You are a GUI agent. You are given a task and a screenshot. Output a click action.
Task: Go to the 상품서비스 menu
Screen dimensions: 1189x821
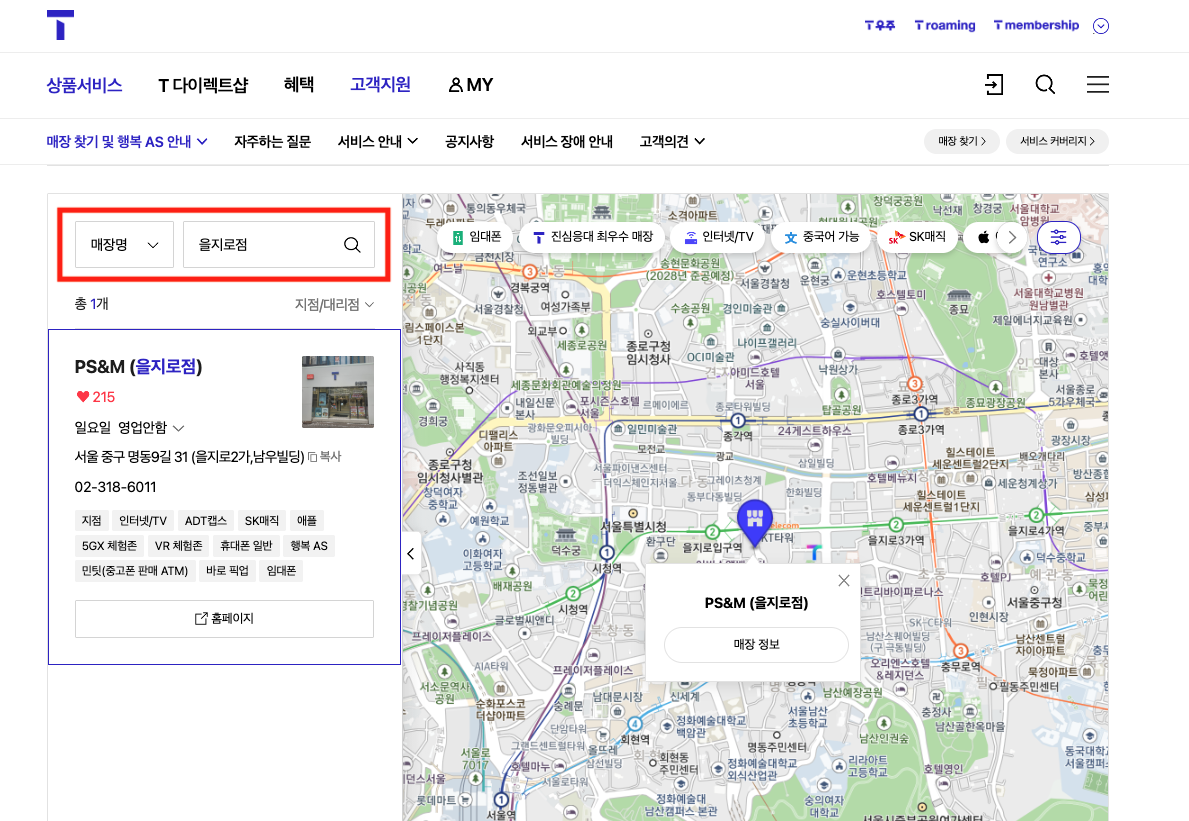[84, 85]
